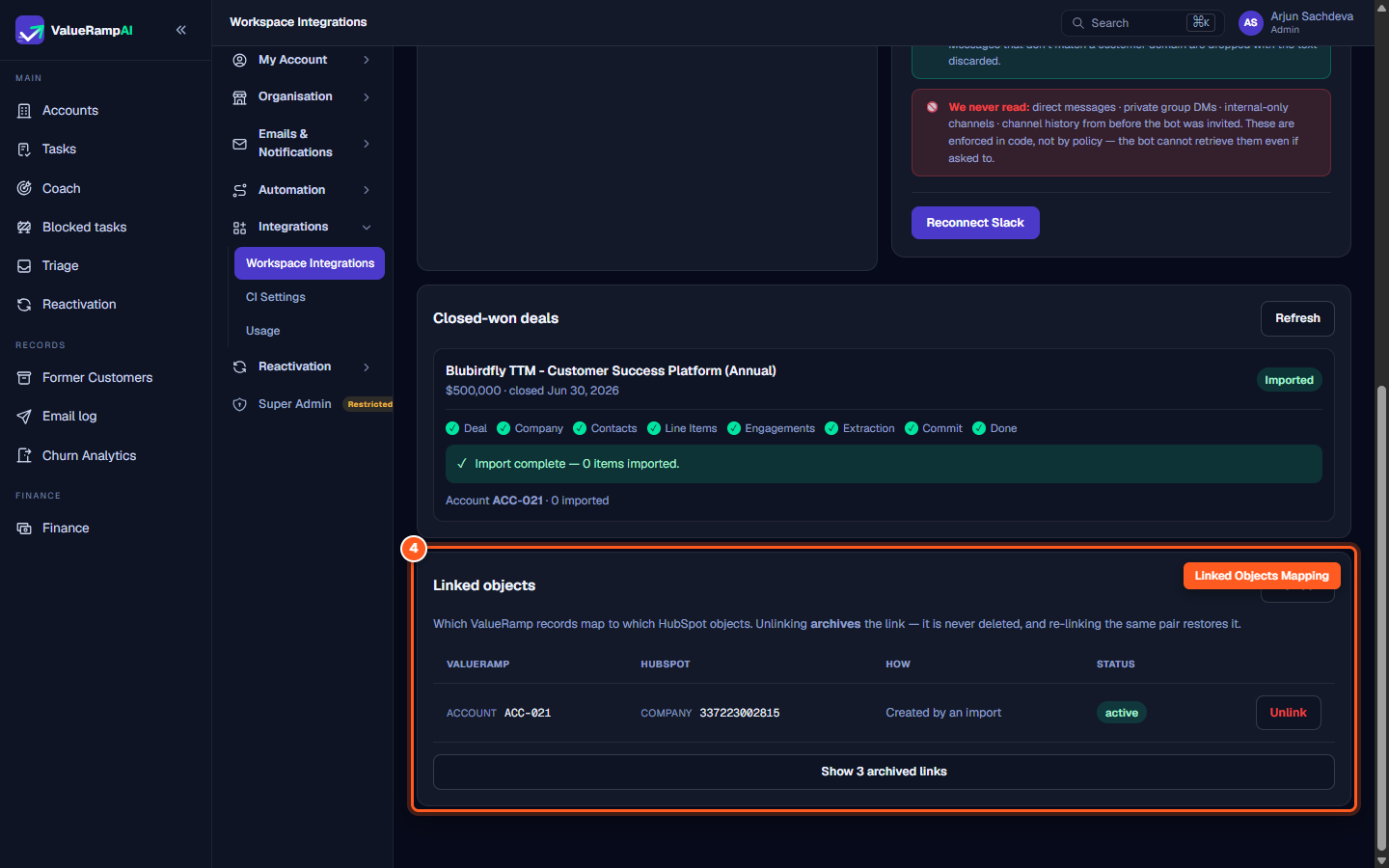Image resolution: width=1389 pixels, height=868 pixels.
Task: Collapse the sidebar with double-chevron icon
Action: [x=181, y=30]
